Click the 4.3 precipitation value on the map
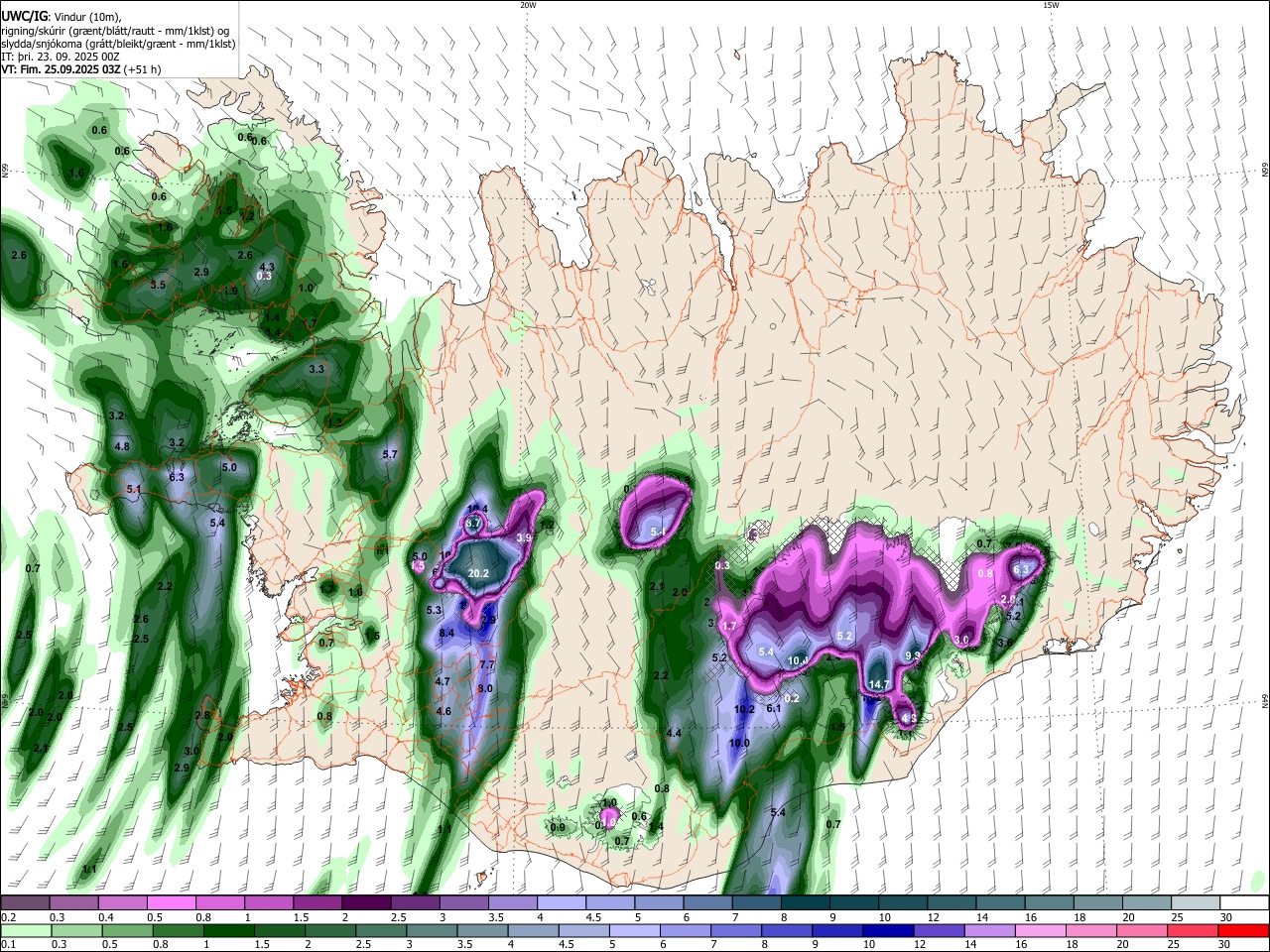 (x=266, y=267)
